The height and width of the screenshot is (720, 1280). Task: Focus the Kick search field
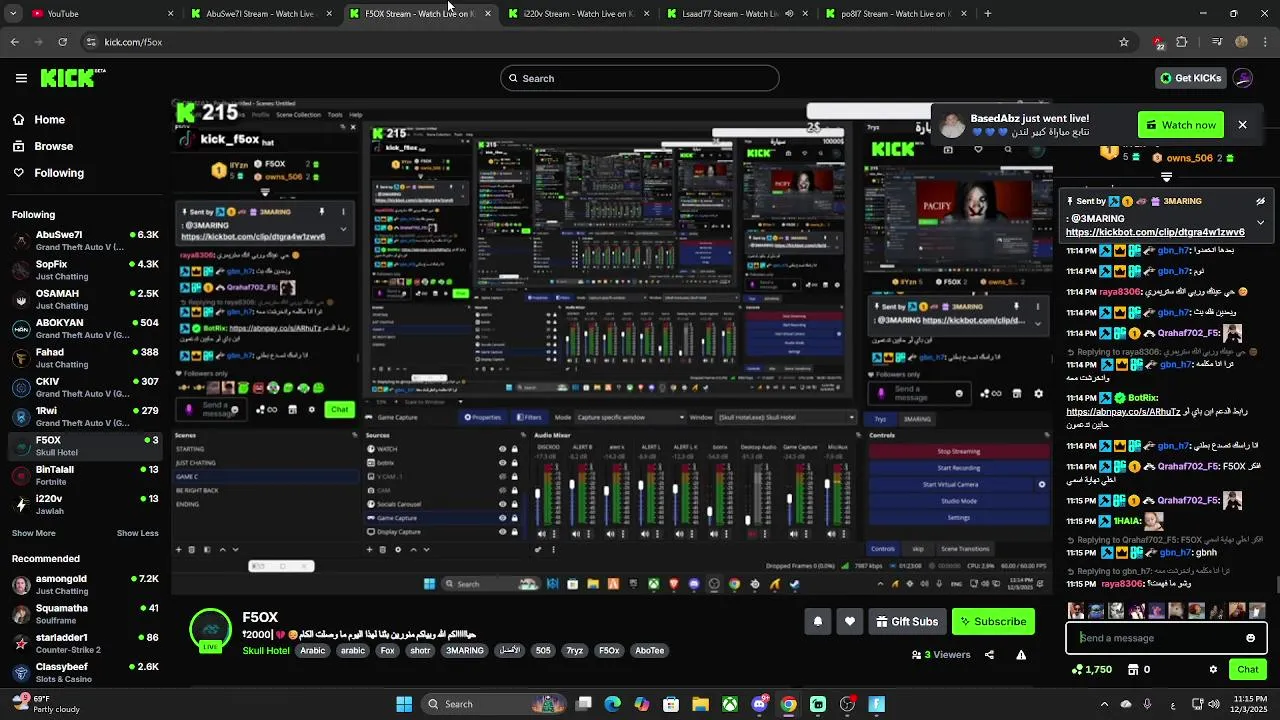pyautogui.click(x=640, y=78)
